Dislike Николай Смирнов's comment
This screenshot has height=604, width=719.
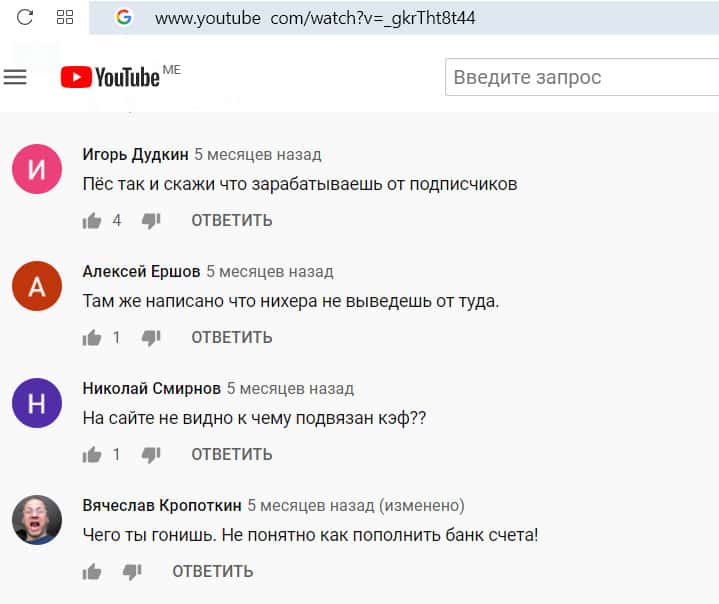click(x=151, y=455)
